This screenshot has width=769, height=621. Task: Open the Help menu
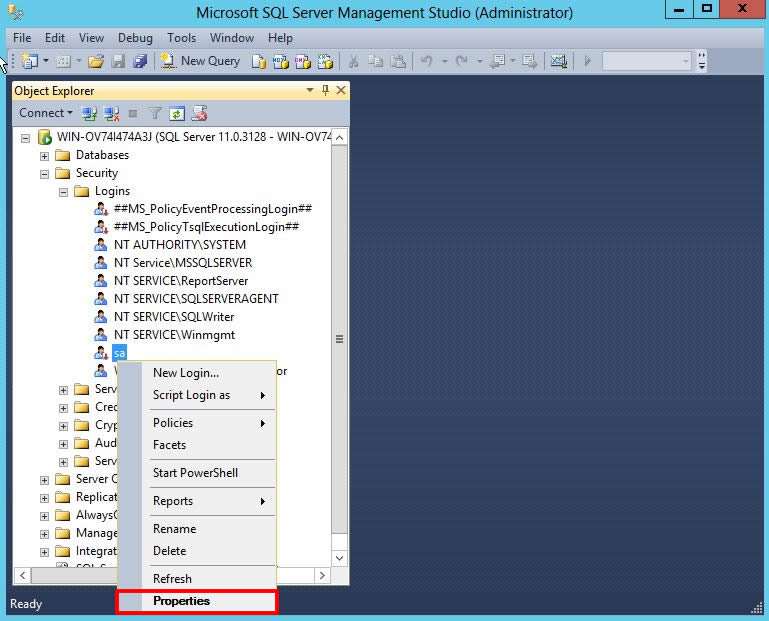281,38
